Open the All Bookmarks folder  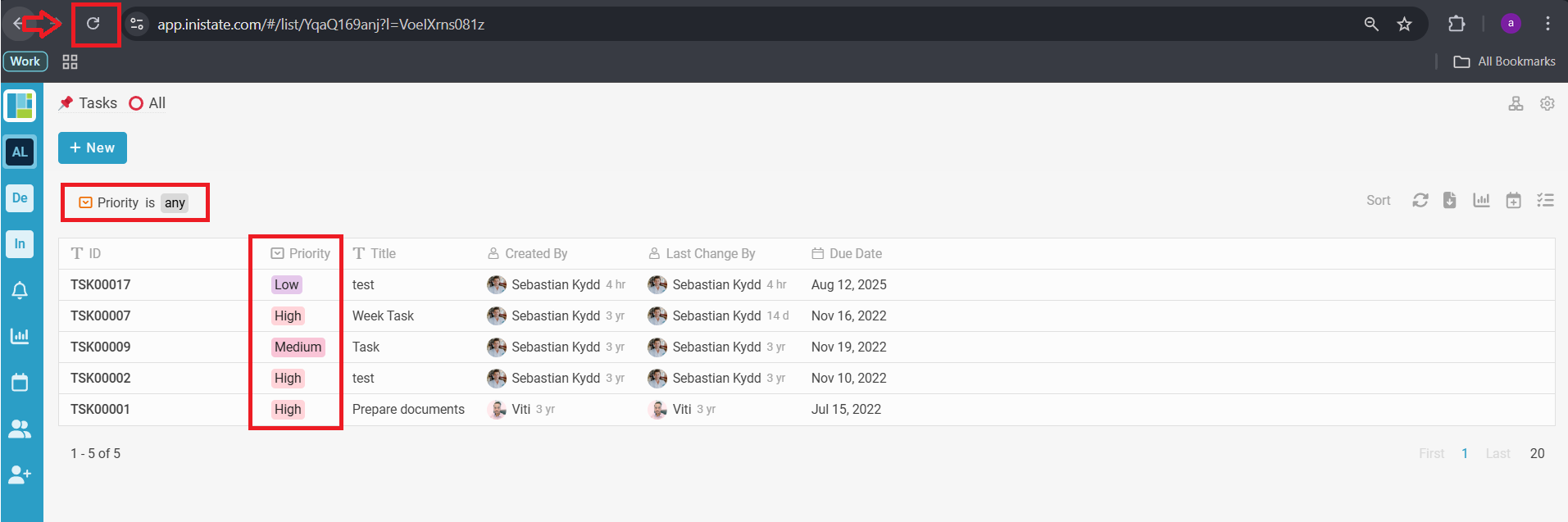[x=1504, y=61]
